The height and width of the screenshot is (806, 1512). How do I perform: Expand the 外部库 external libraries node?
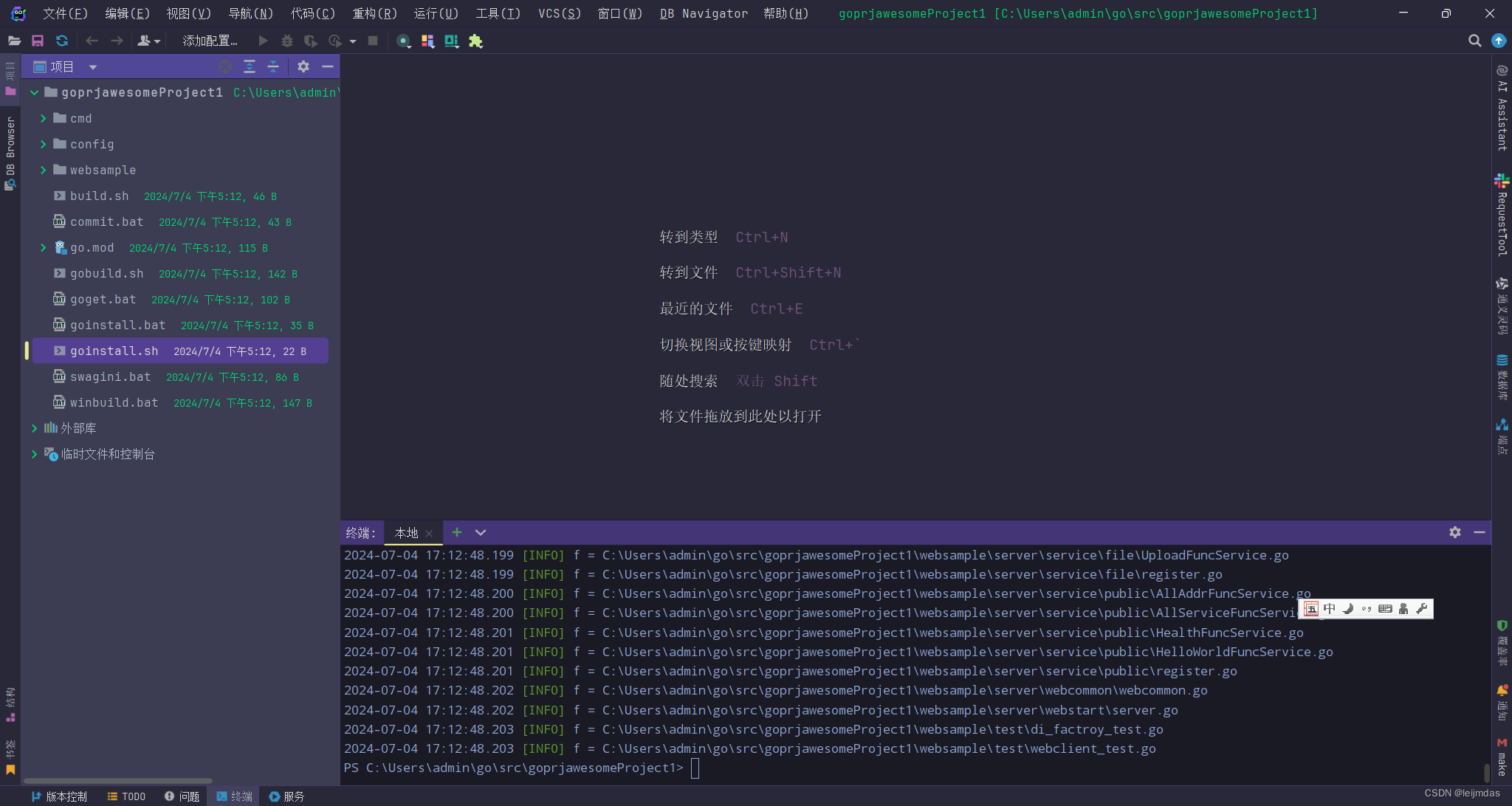click(x=34, y=429)
